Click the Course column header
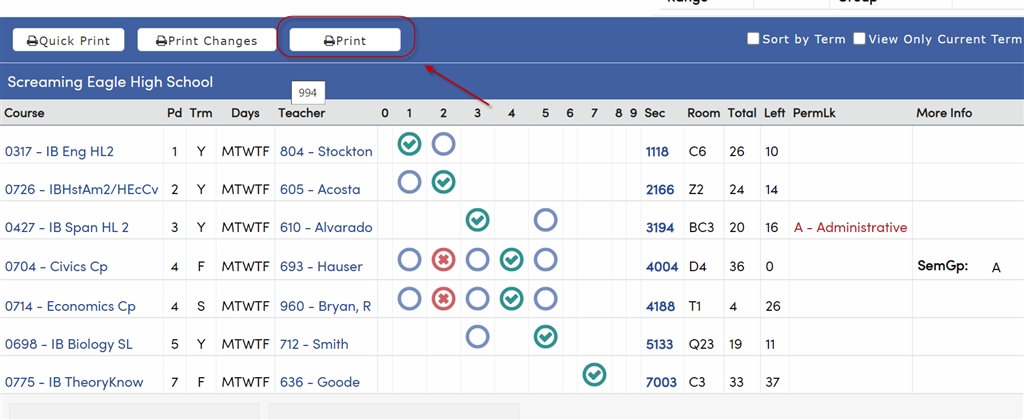This screenshot has width=1024, height=420. coord(24,113)
